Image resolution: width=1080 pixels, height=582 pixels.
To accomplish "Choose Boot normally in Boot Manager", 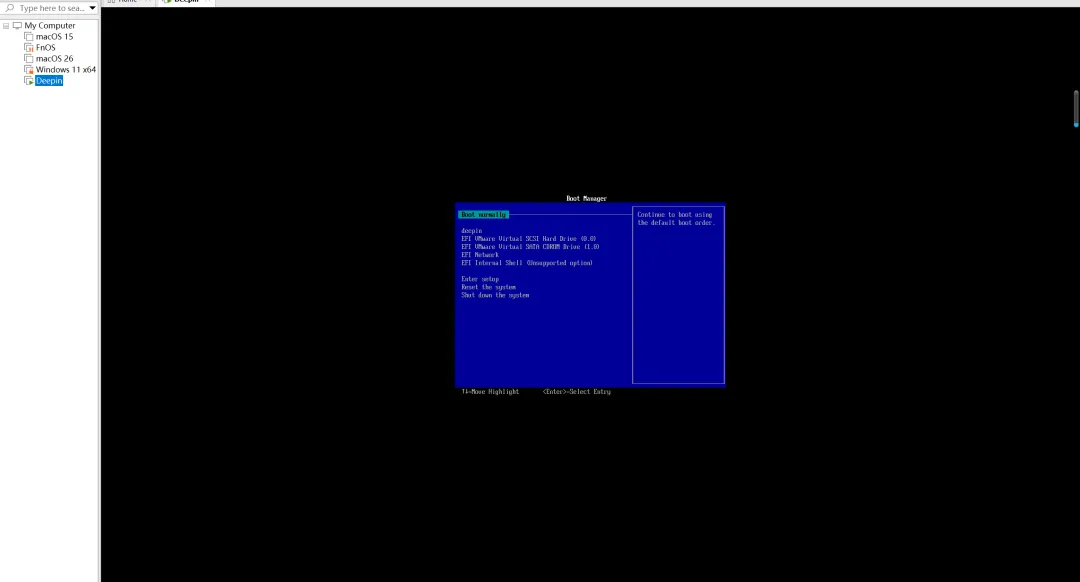I will [484, 215].
